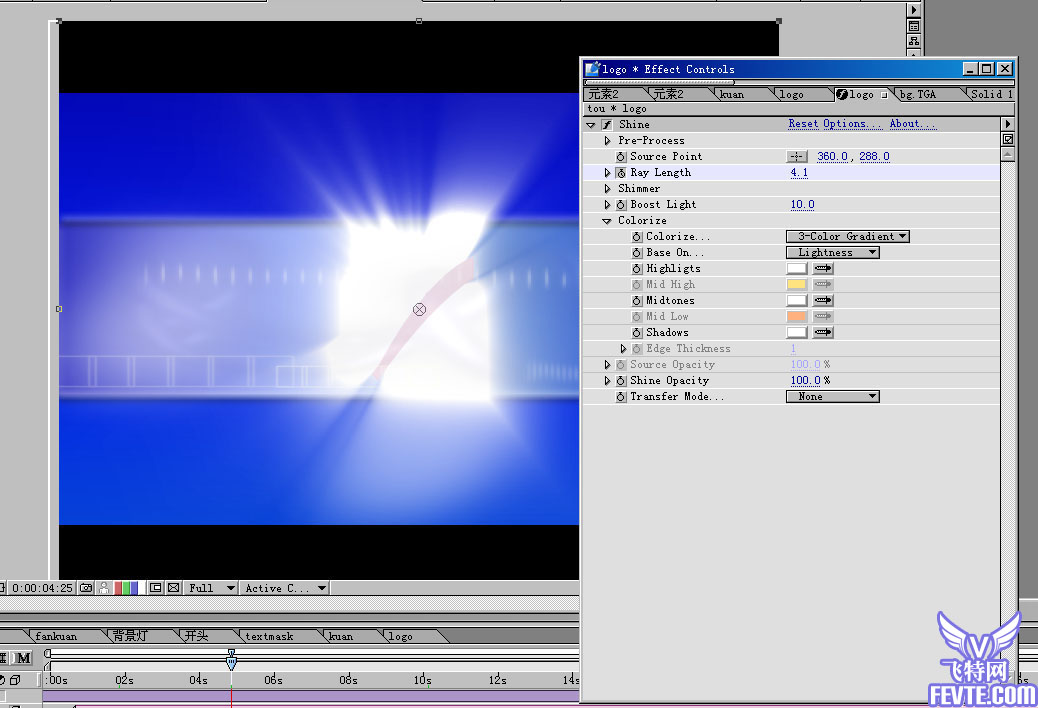Toggle the Shine Opacity stopwatch
Screen dimensions: 1038x708
[x=621, y=381]
